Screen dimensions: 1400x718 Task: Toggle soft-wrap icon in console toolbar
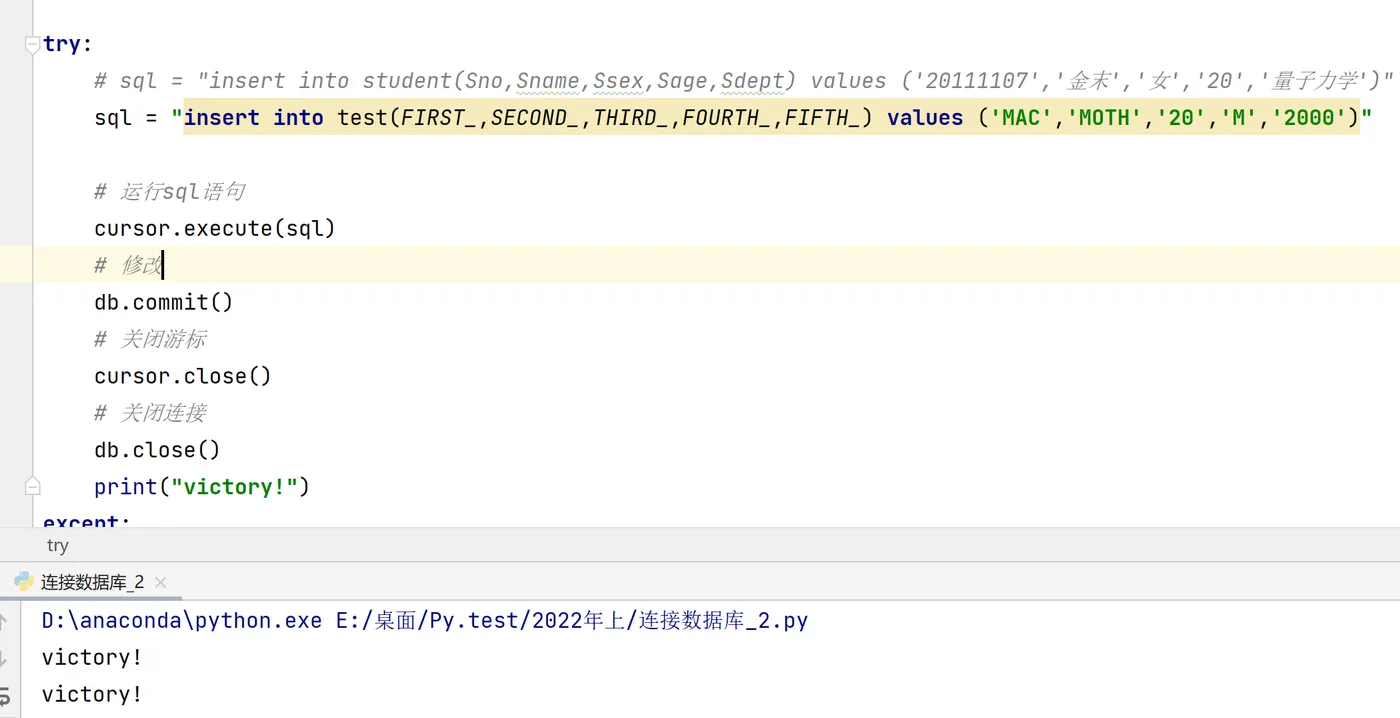5,695
